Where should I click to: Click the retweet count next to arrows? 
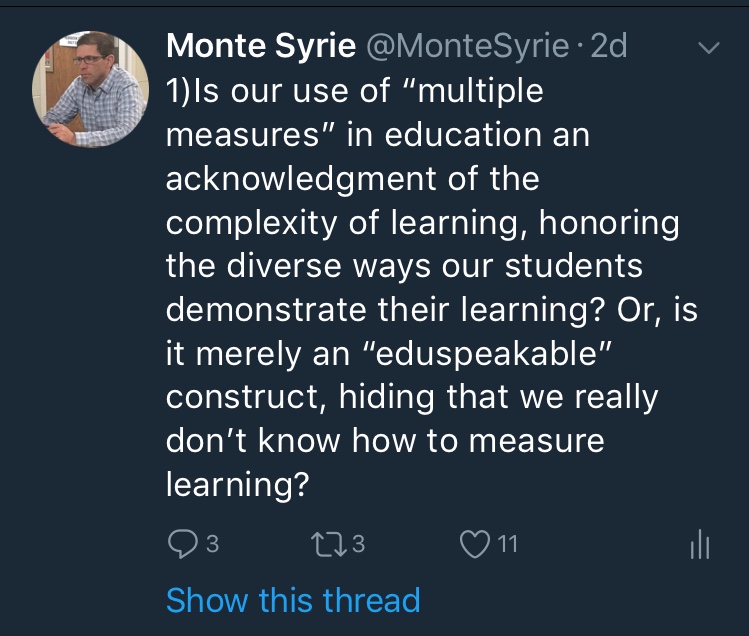click(x=359, y=545)
